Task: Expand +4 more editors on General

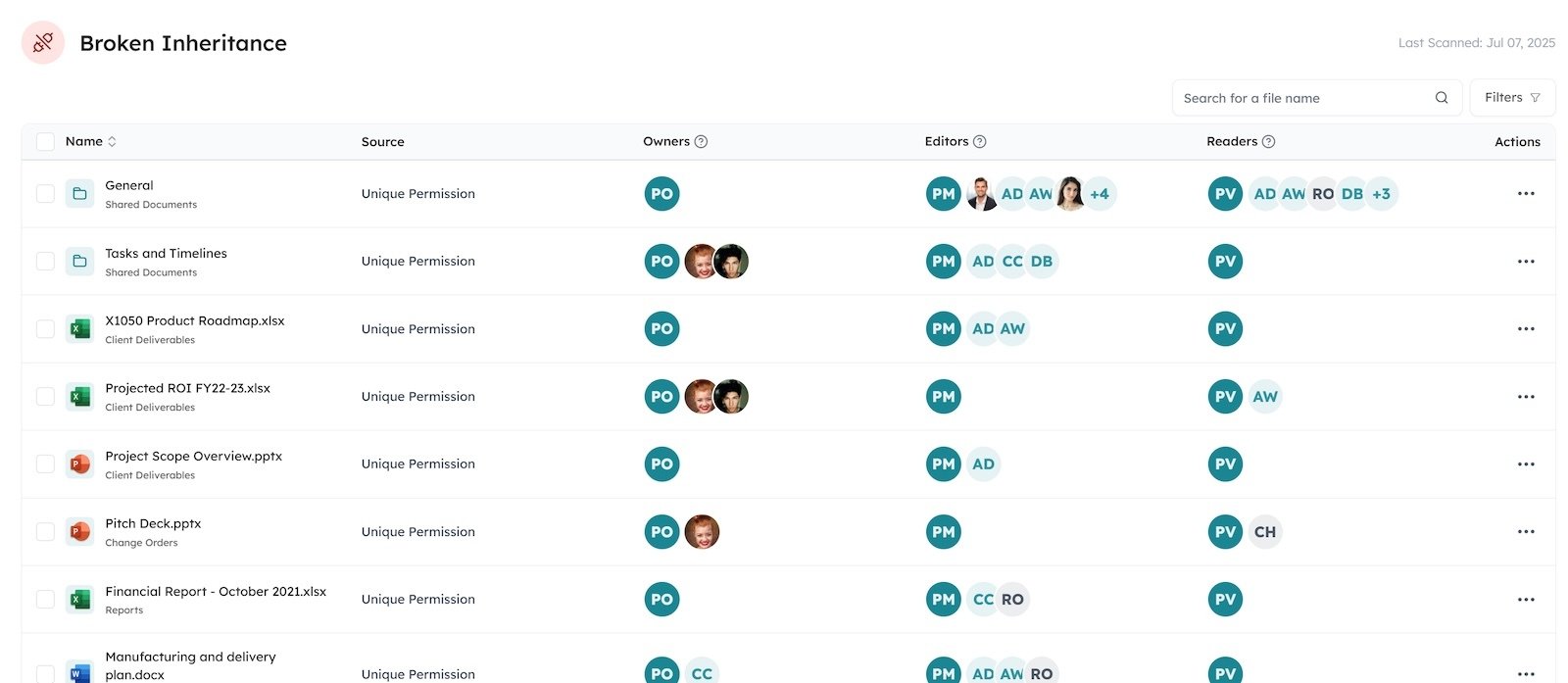Action: click(1100, 194)
